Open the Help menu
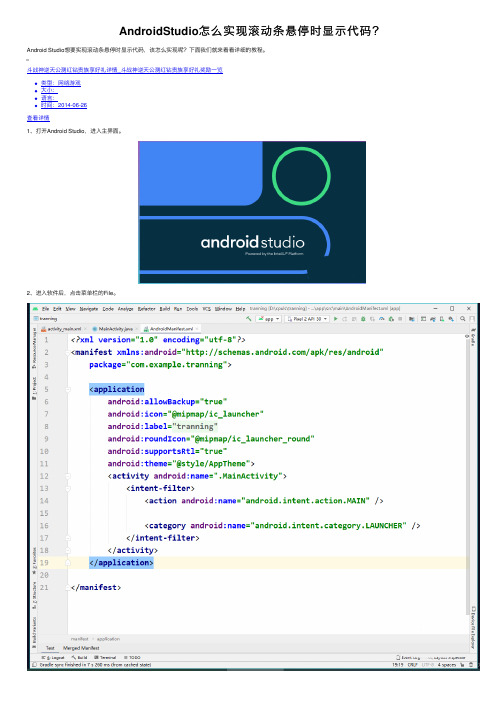This screenshot has width=504, height=713. [x=240, y=309]
